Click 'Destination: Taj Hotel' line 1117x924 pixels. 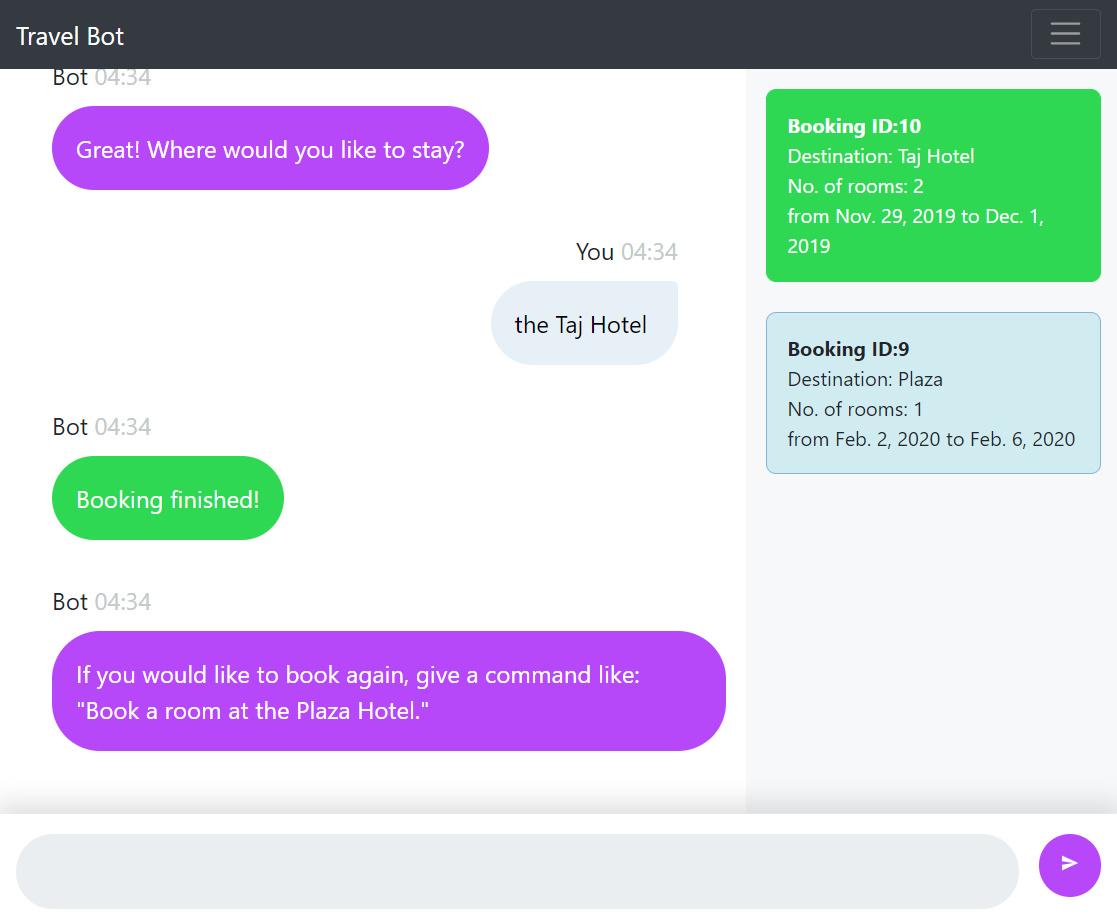[x=880, y=156]
